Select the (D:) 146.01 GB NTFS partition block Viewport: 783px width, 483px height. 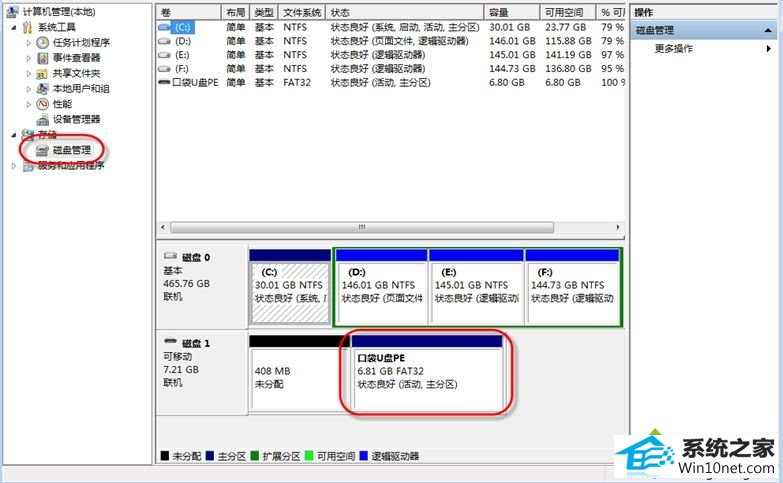coord(381,287)
